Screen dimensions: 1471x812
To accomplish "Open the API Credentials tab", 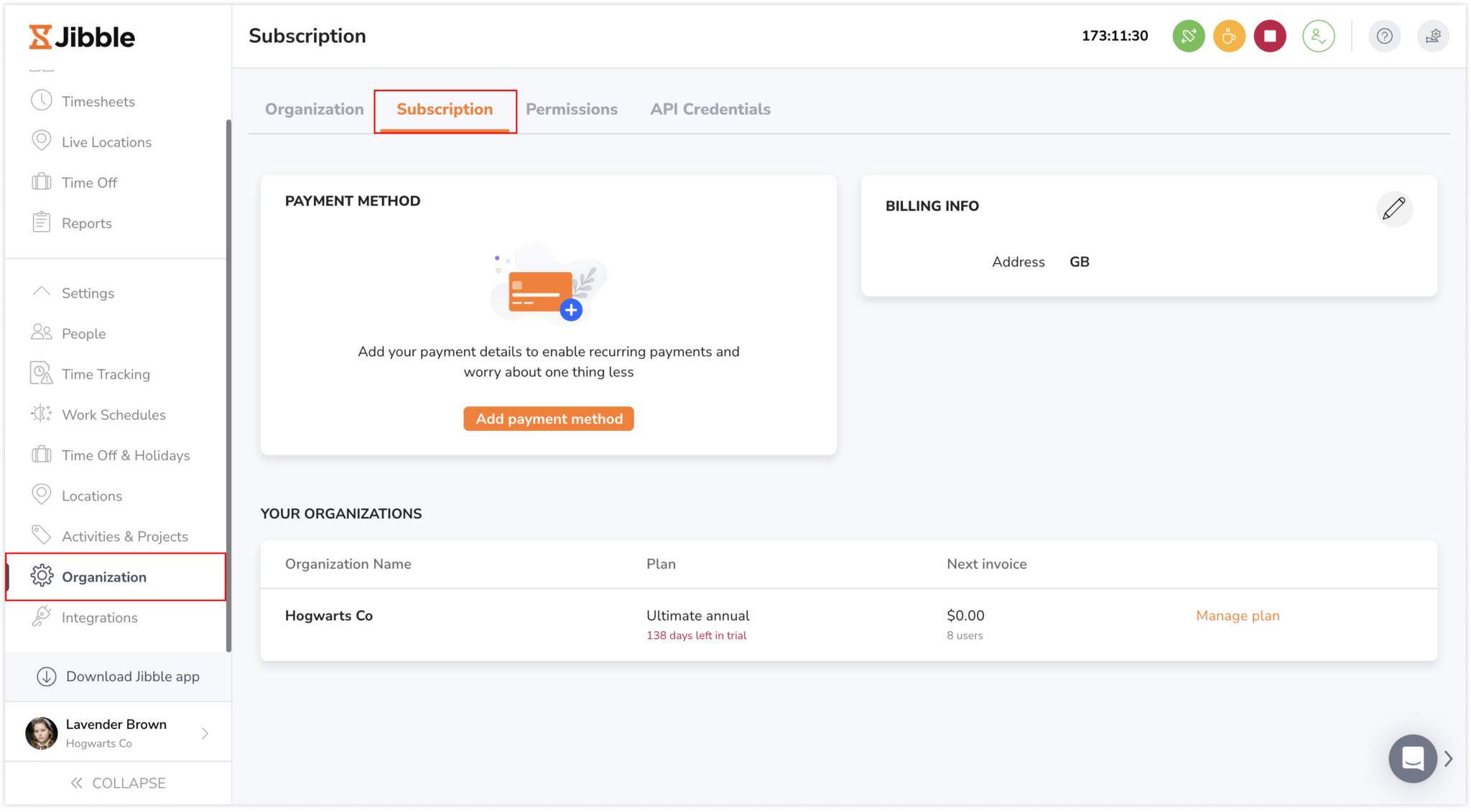I will (710, 109).
